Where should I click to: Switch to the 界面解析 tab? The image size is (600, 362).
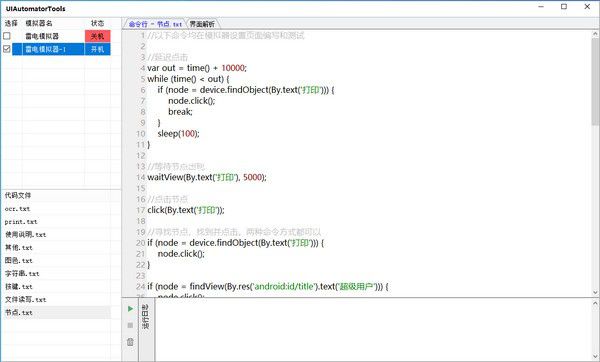202,24
